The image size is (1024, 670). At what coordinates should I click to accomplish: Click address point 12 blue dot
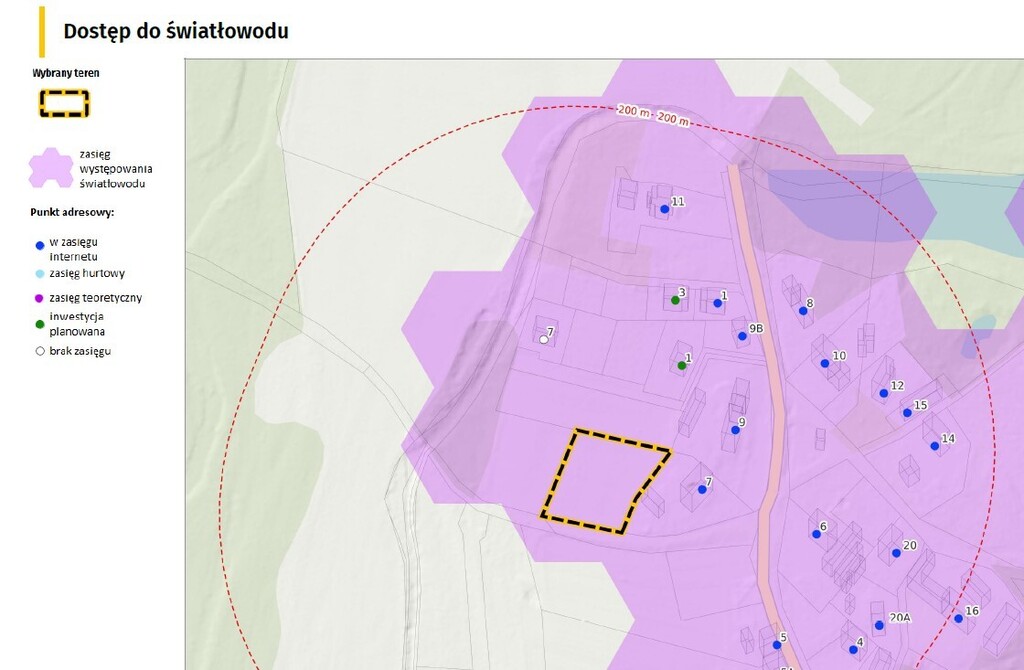coord(884,393)
